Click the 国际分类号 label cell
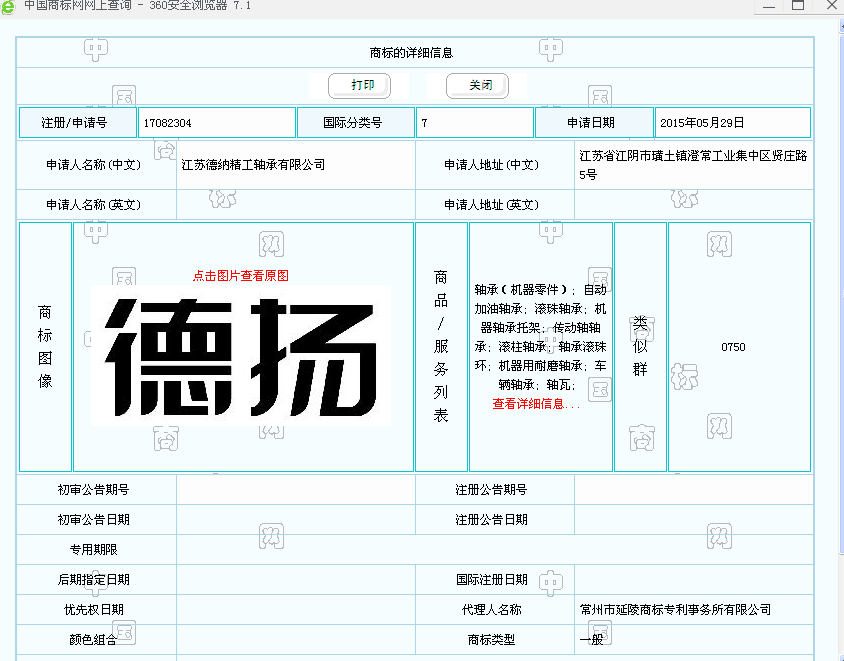The image size is (844, 661). [353, 123]
